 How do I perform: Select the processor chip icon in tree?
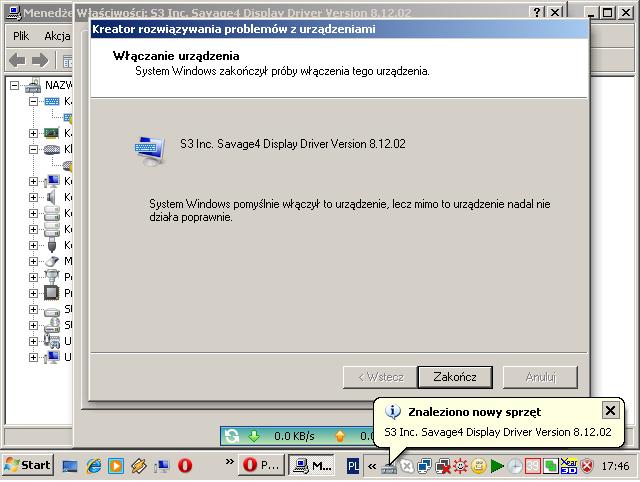52,293
